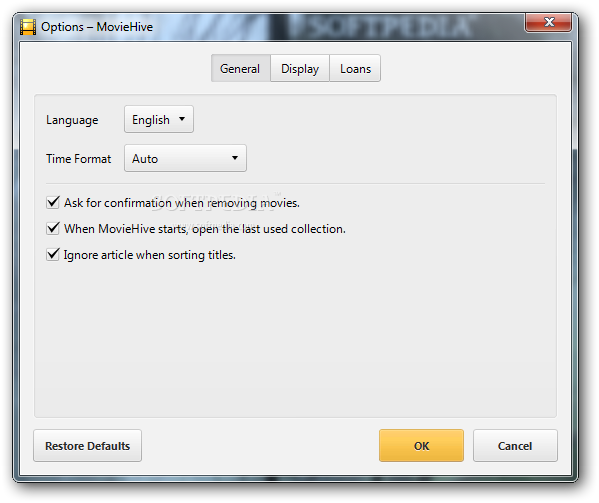Switch to the General tab

240,68
